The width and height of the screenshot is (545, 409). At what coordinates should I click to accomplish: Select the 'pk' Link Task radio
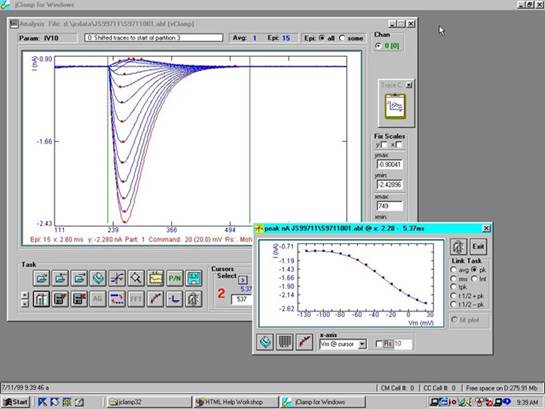(474, 270)
